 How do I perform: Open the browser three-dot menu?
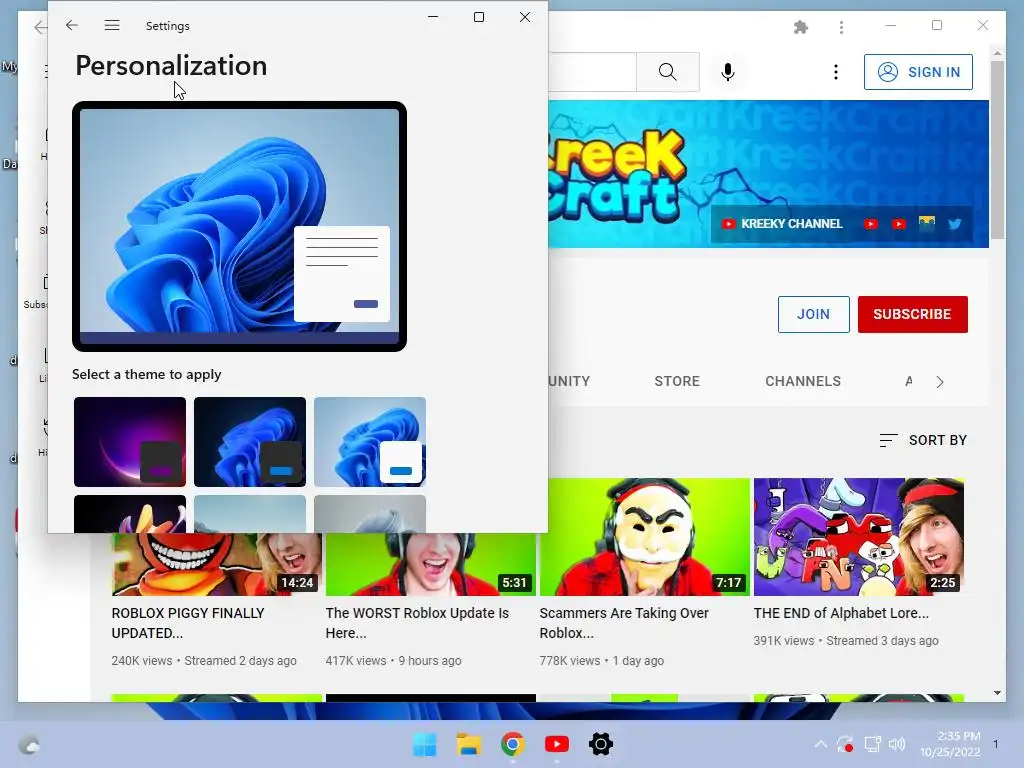(x=841, y=27)
